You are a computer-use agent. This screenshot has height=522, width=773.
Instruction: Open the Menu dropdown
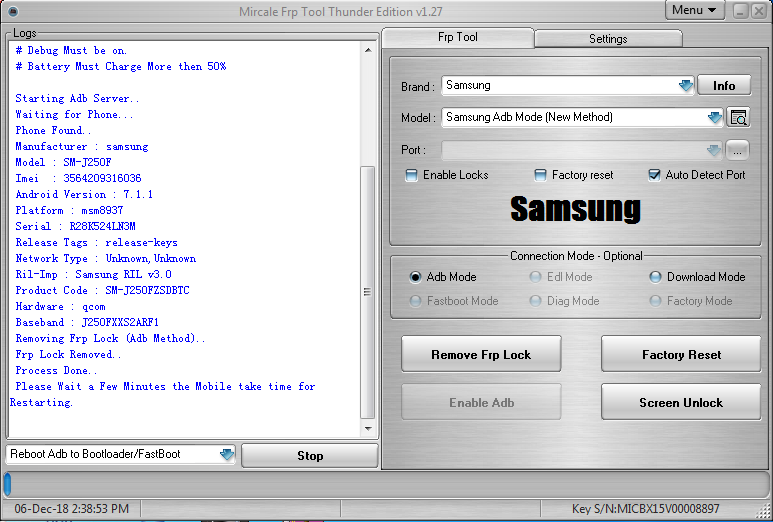coord(695,10)
